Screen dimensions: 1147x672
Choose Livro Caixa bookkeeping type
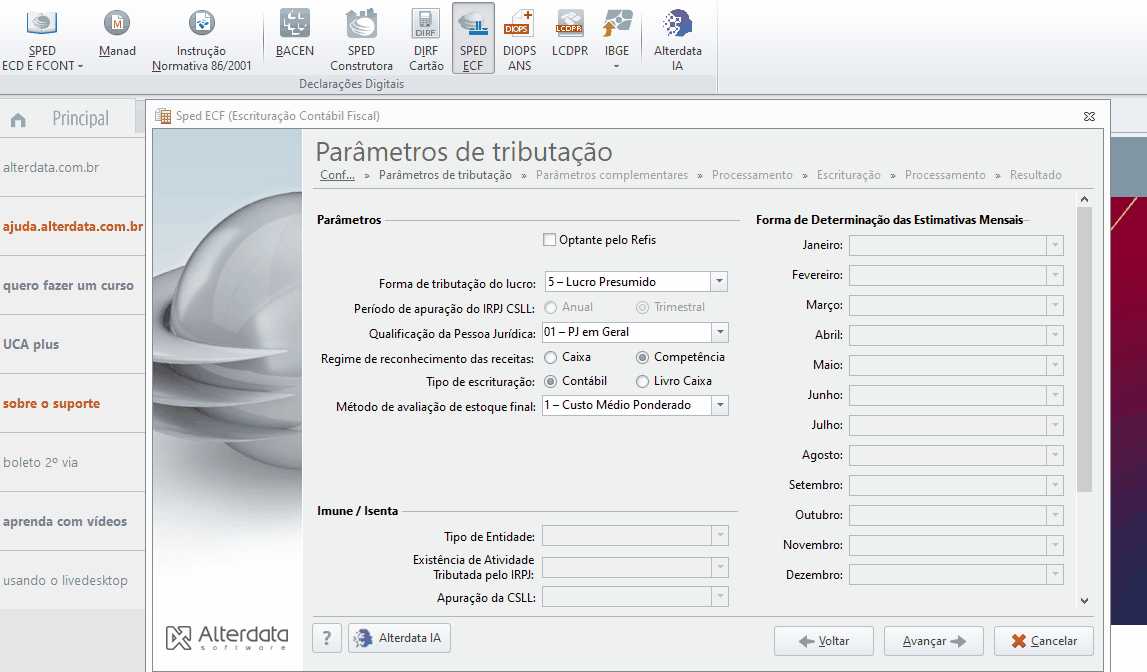[x=643, y=381]
